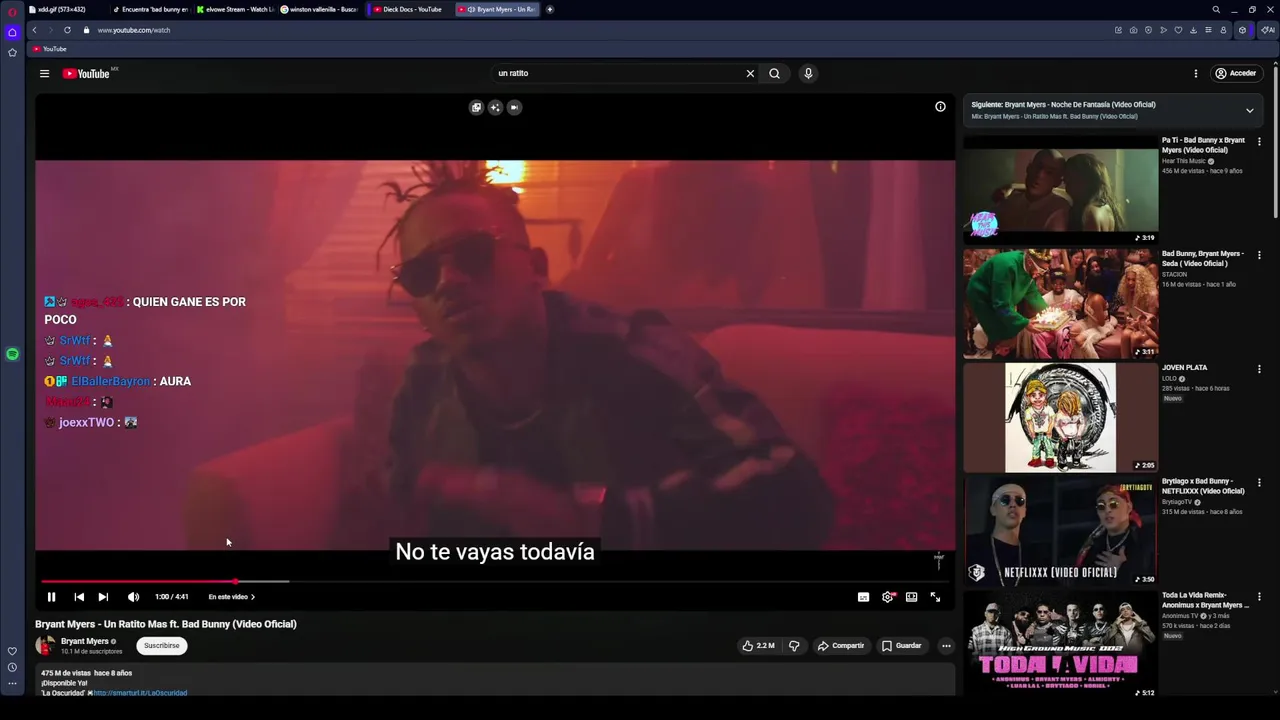Open the Spotify icon in the sidebar
The width and height of the screenshot is (1280, 720).
[12, 354]
